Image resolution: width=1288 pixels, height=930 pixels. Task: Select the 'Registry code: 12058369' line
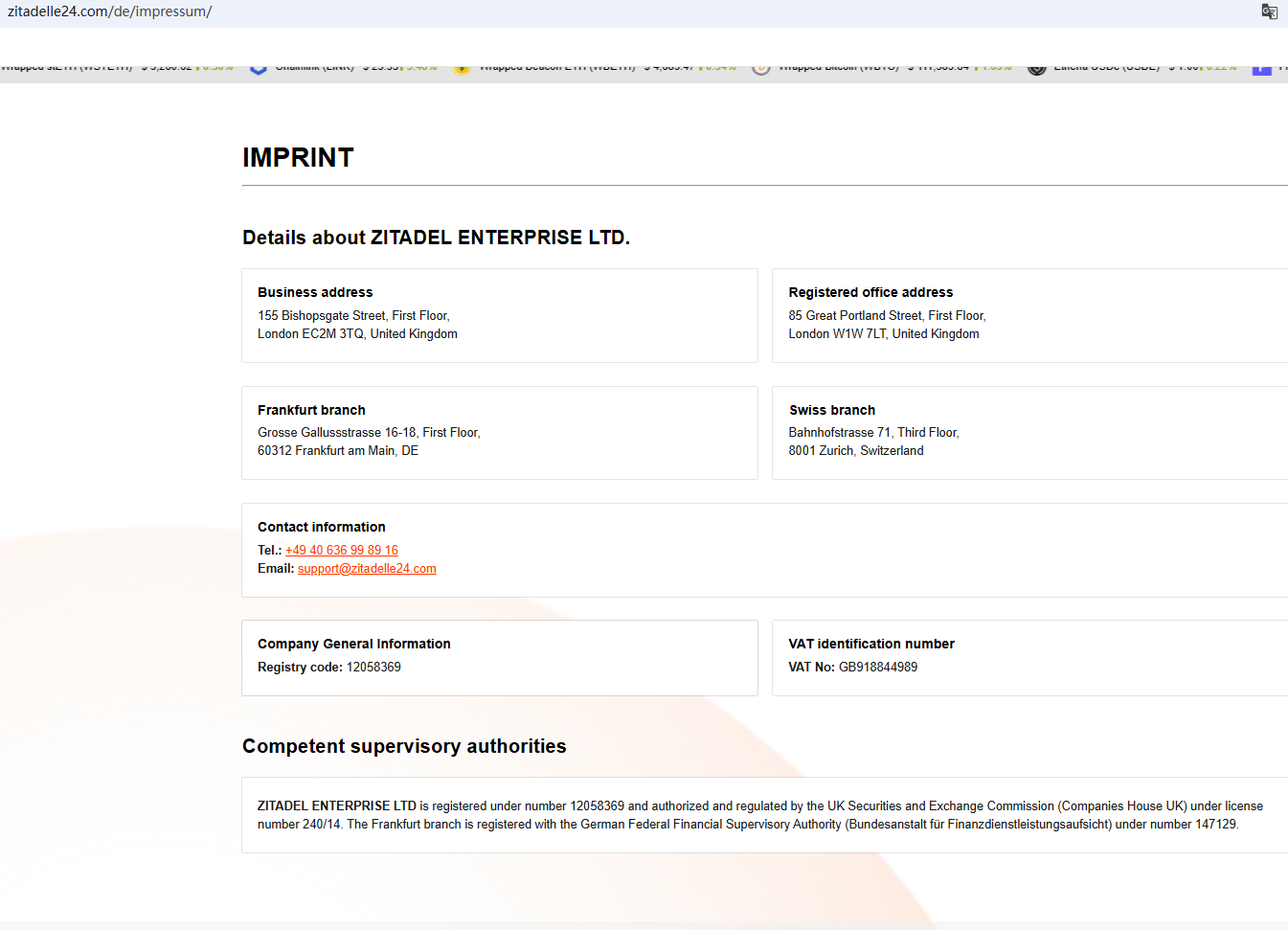point(329,667)
